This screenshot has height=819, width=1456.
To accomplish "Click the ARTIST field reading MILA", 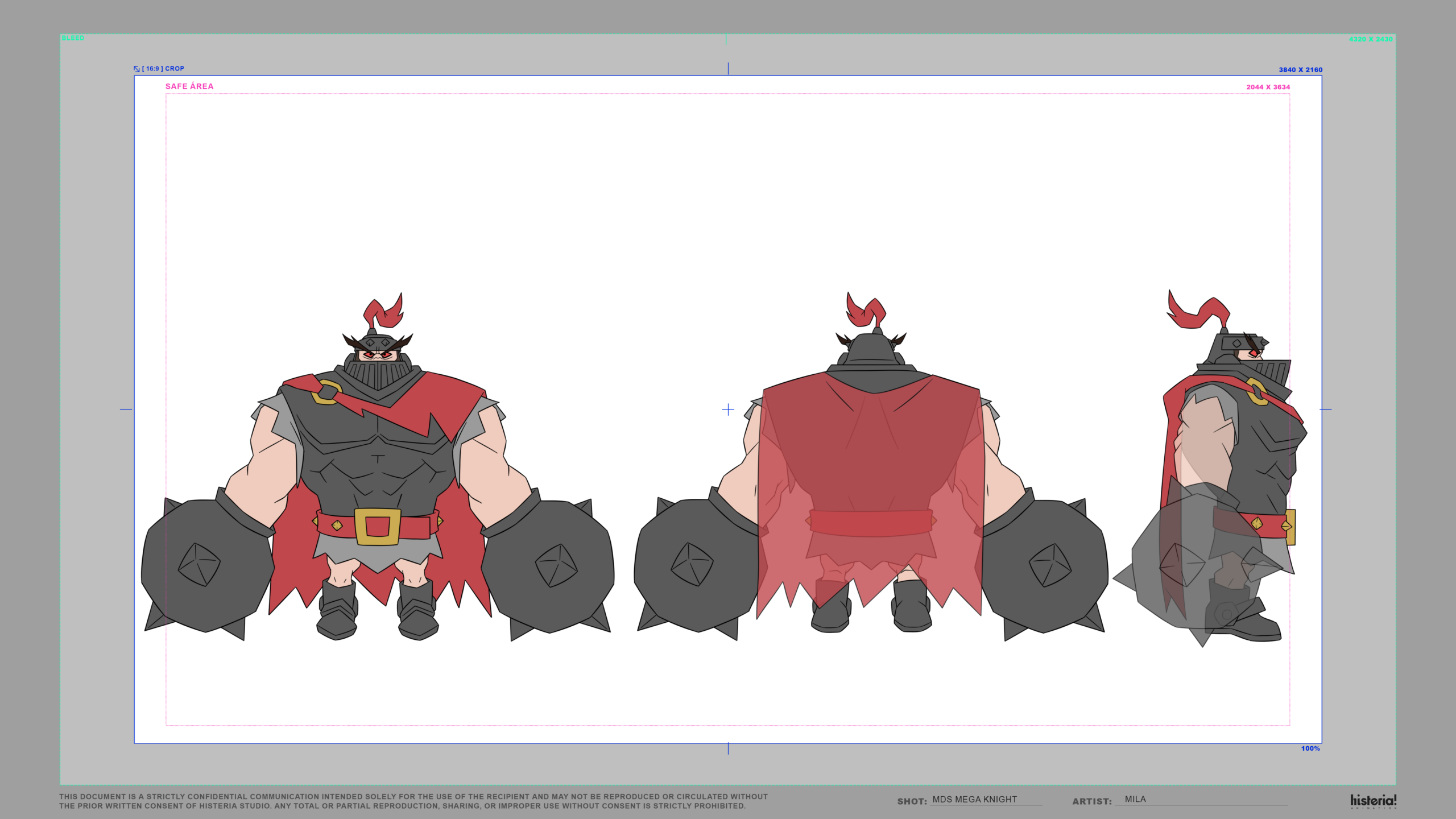I will pyautogui.click(x=1135, y=799).
